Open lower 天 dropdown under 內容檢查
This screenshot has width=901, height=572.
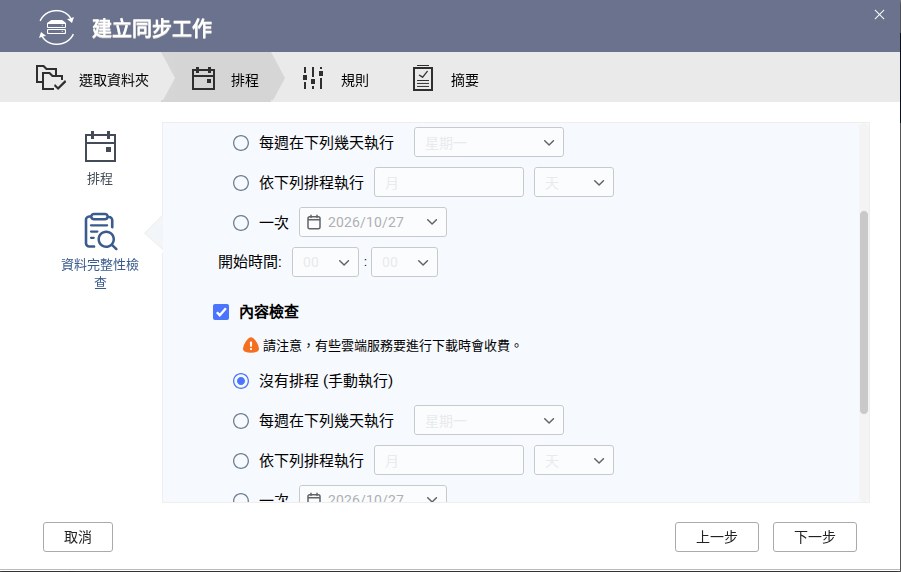pyautogui.click(x=574, y=460)
